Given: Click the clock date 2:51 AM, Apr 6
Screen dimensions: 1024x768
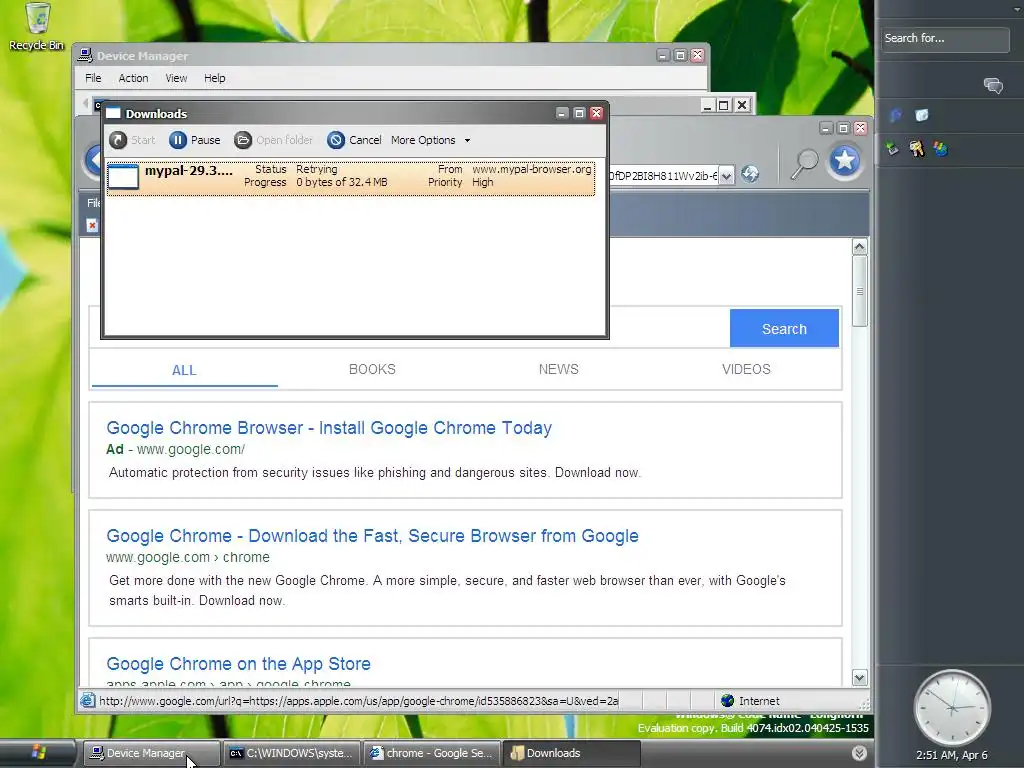Looking at the screenshot, I should click(x=952, y=755).
